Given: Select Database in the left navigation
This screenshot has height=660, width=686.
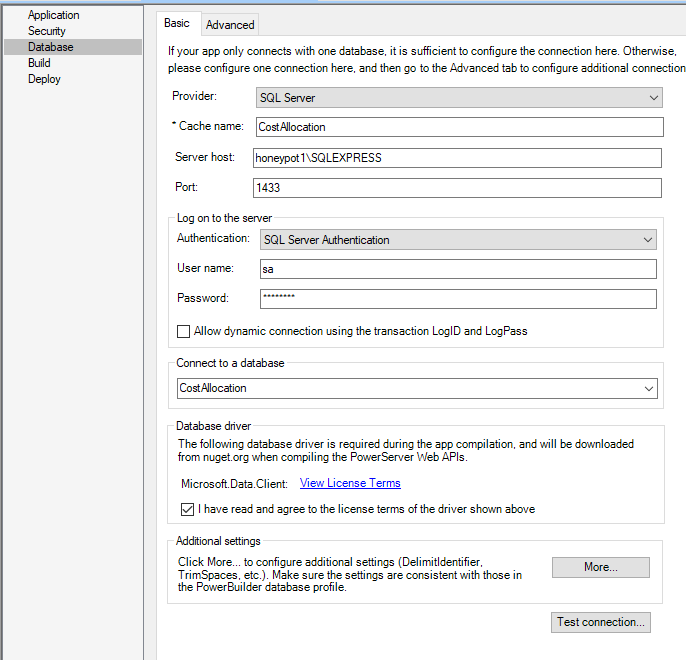Looking at the screenshot, I should click(51, 47).
